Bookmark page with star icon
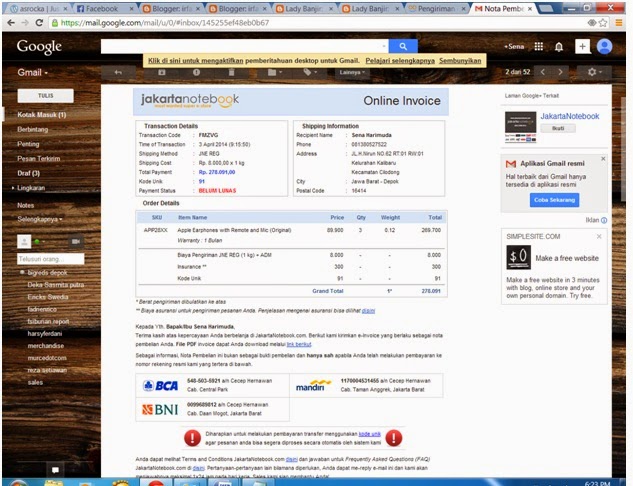Screen dimensions: 633x486 (x=603, y=23)
